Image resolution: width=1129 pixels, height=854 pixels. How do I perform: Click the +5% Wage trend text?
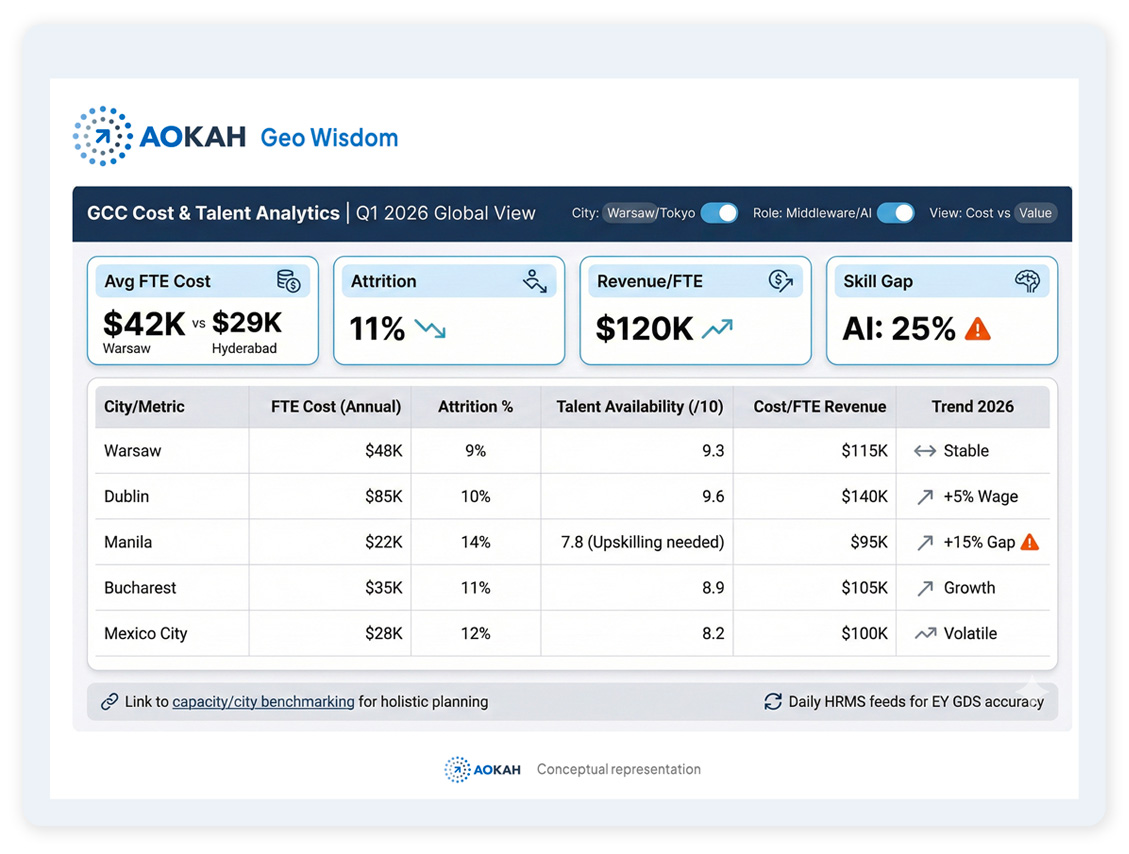coord(981,497)
